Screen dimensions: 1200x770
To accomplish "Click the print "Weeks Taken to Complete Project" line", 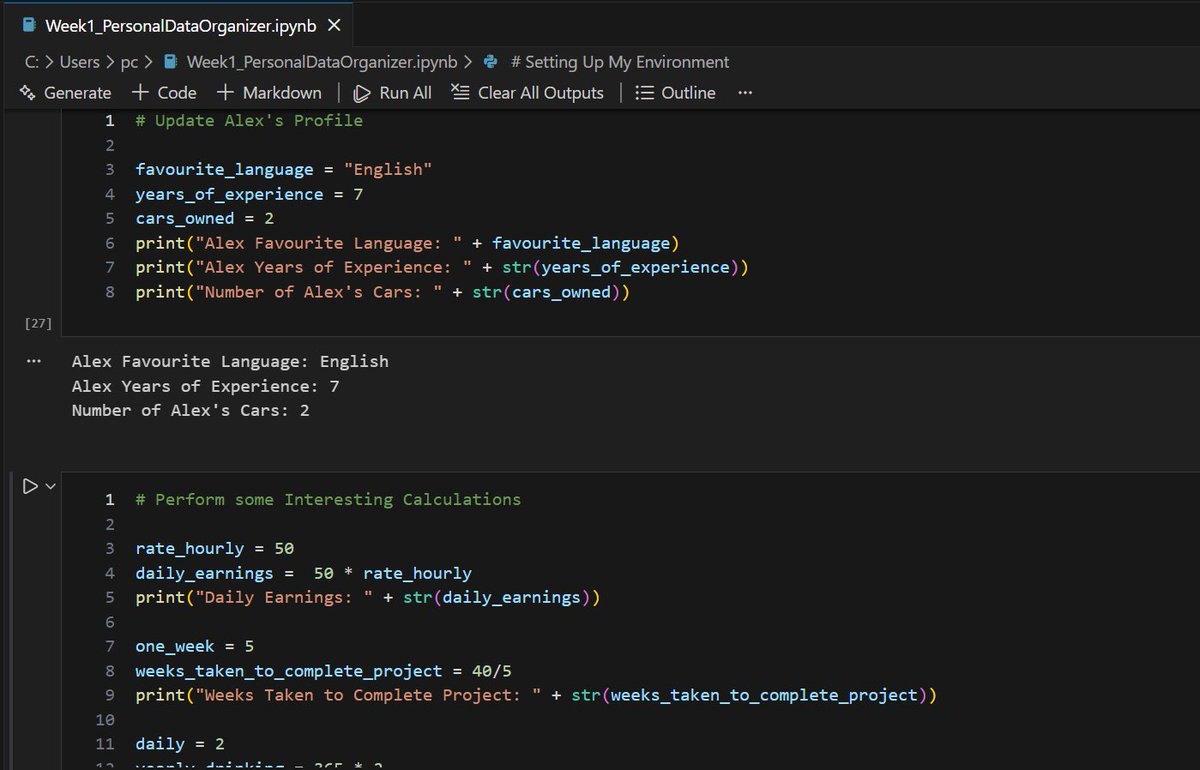I will click(x=536, y=695).
